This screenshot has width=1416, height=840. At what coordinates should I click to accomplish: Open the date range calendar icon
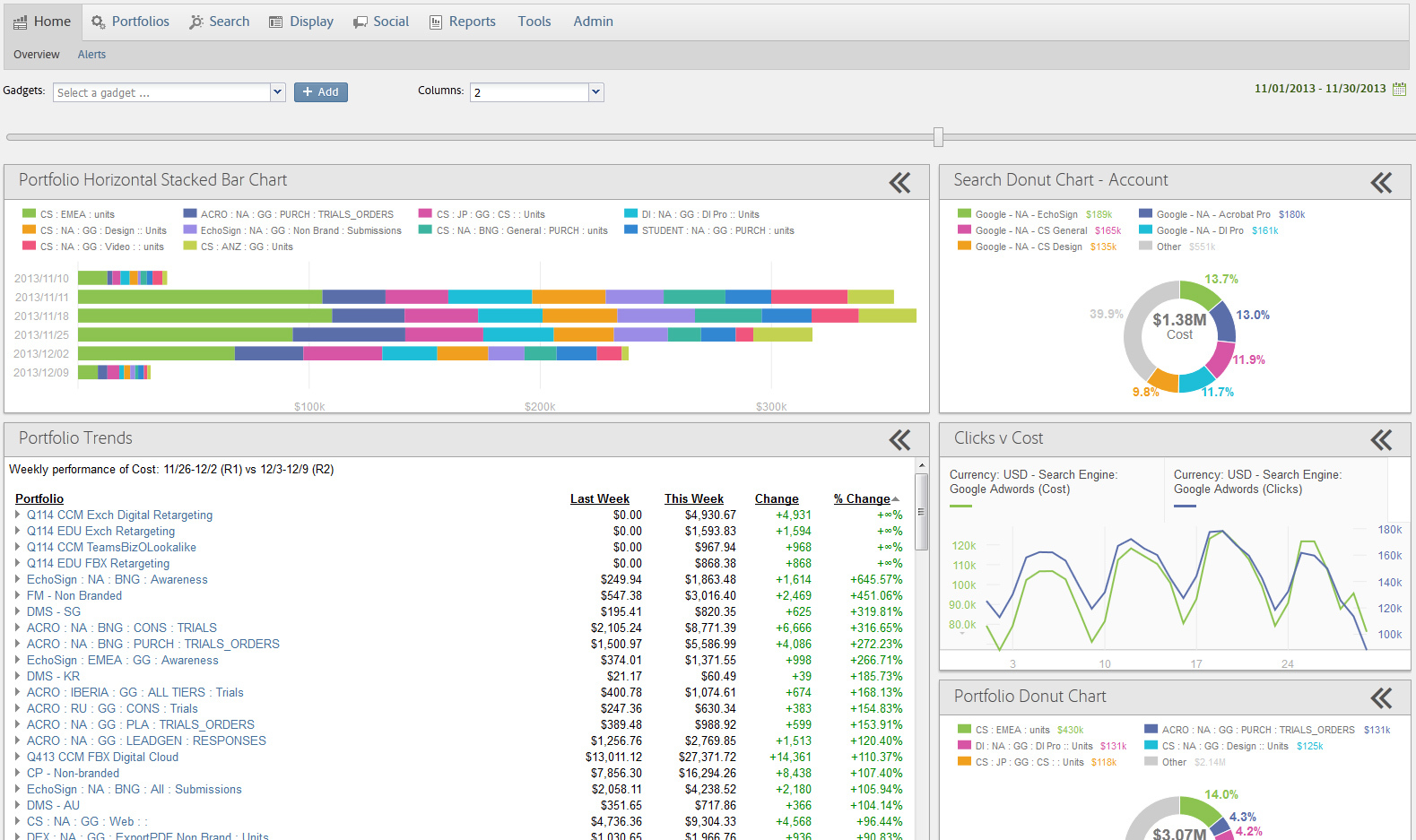pos(1399,89)
